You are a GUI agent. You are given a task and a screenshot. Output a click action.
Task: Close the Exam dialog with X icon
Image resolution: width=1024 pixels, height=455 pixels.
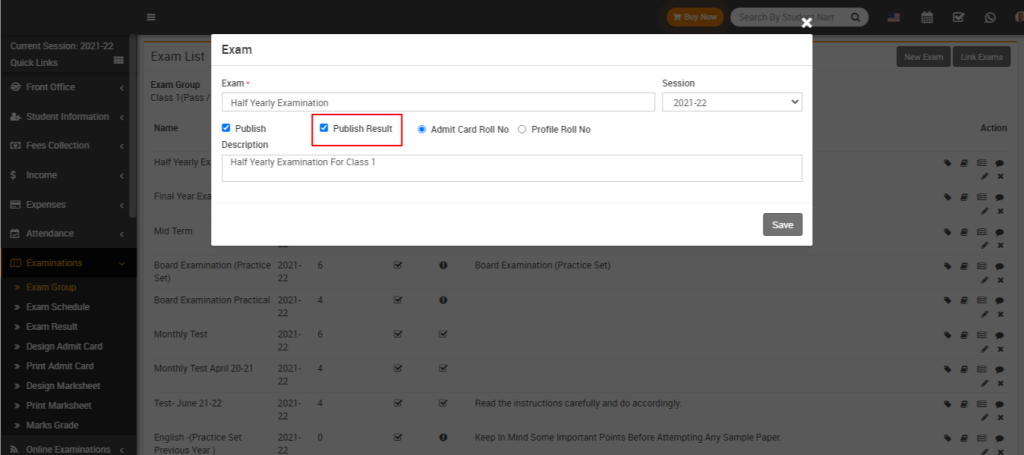pyautogui.click(x=807, y=23)
